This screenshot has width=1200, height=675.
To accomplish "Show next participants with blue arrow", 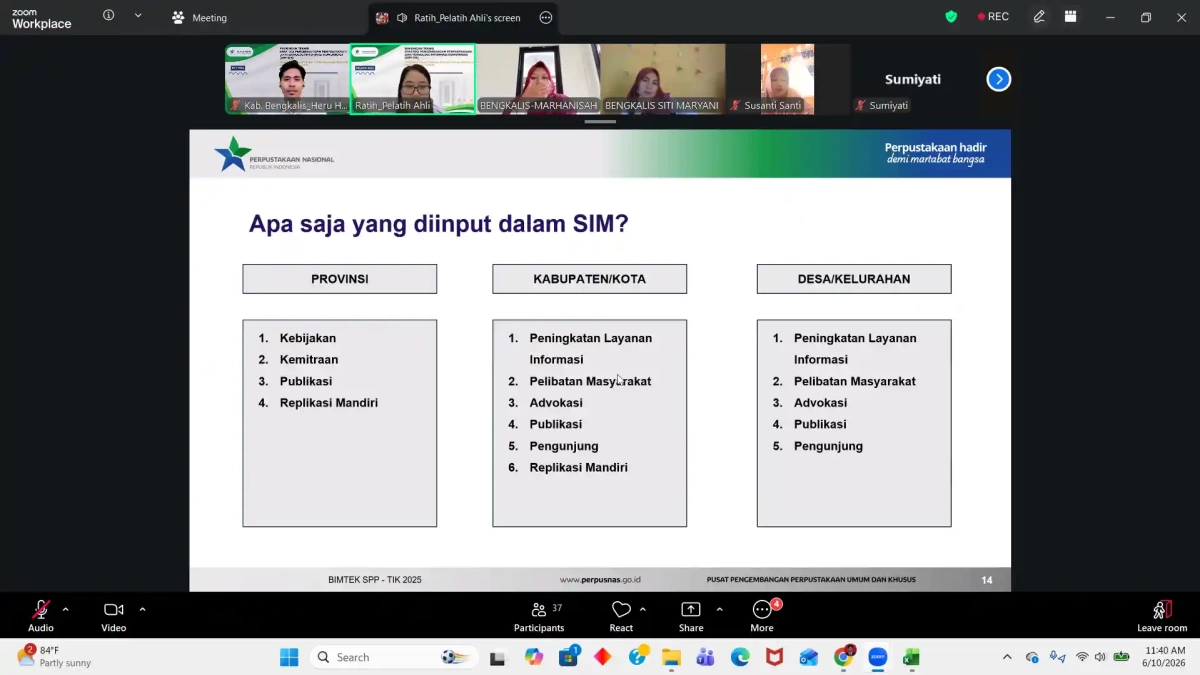I will (998, 79).
